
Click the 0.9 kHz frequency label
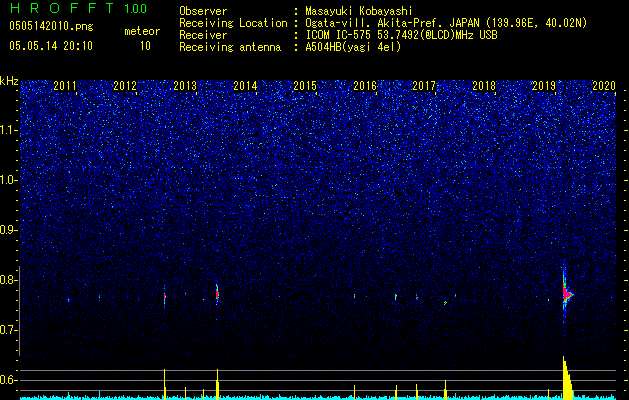pyautogui.click(x=8, y=230)
